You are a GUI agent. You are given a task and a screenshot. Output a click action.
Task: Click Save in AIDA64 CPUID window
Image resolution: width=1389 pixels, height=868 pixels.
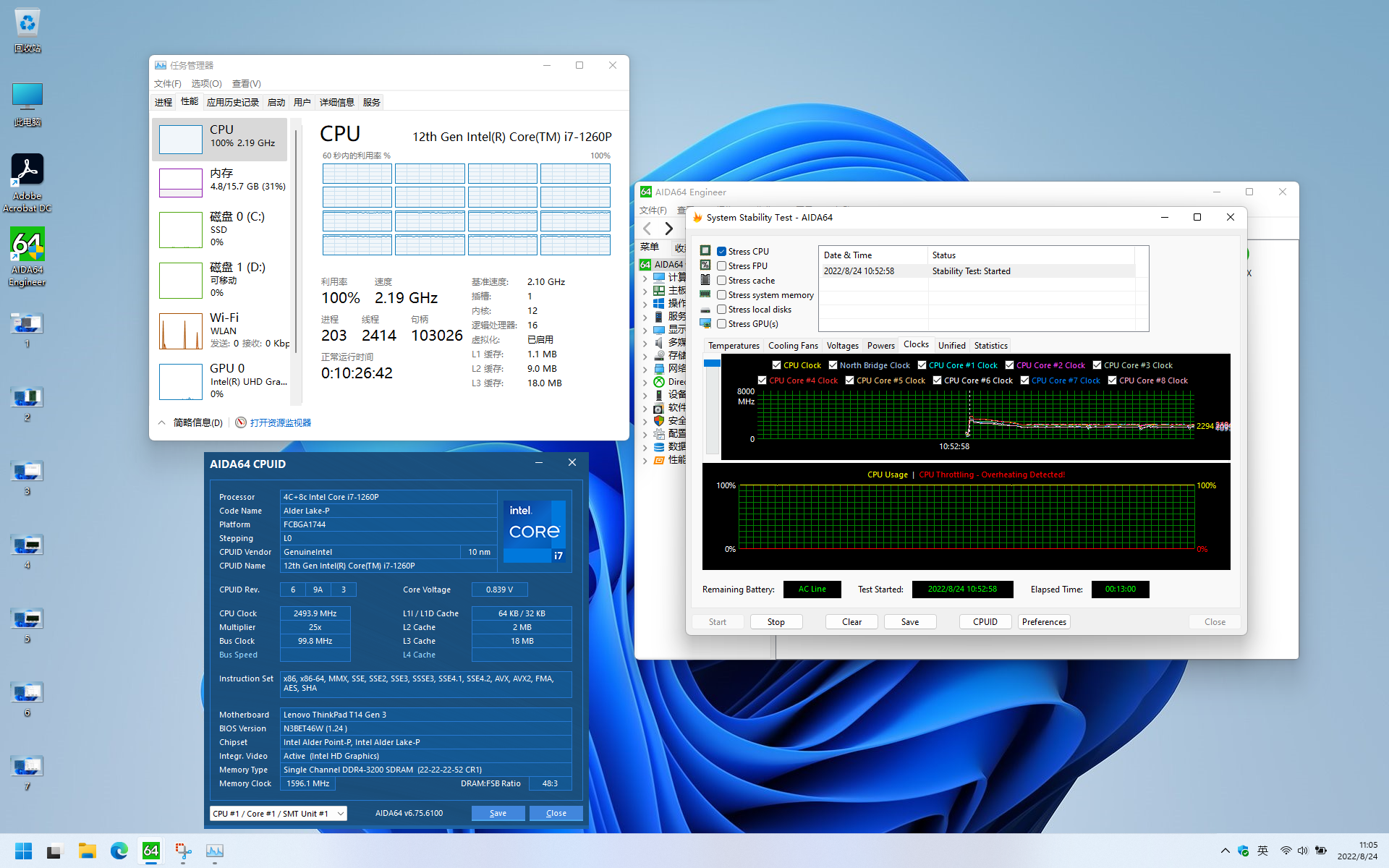click(498, 813)
